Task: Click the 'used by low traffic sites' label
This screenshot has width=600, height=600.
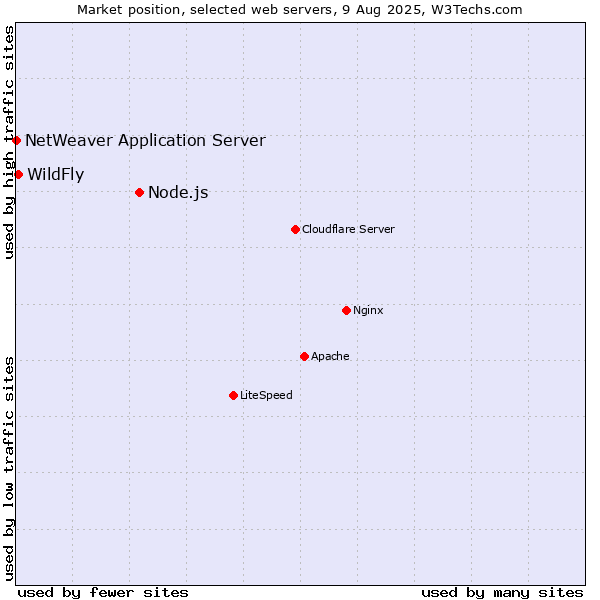Action: tap(9, 470)
